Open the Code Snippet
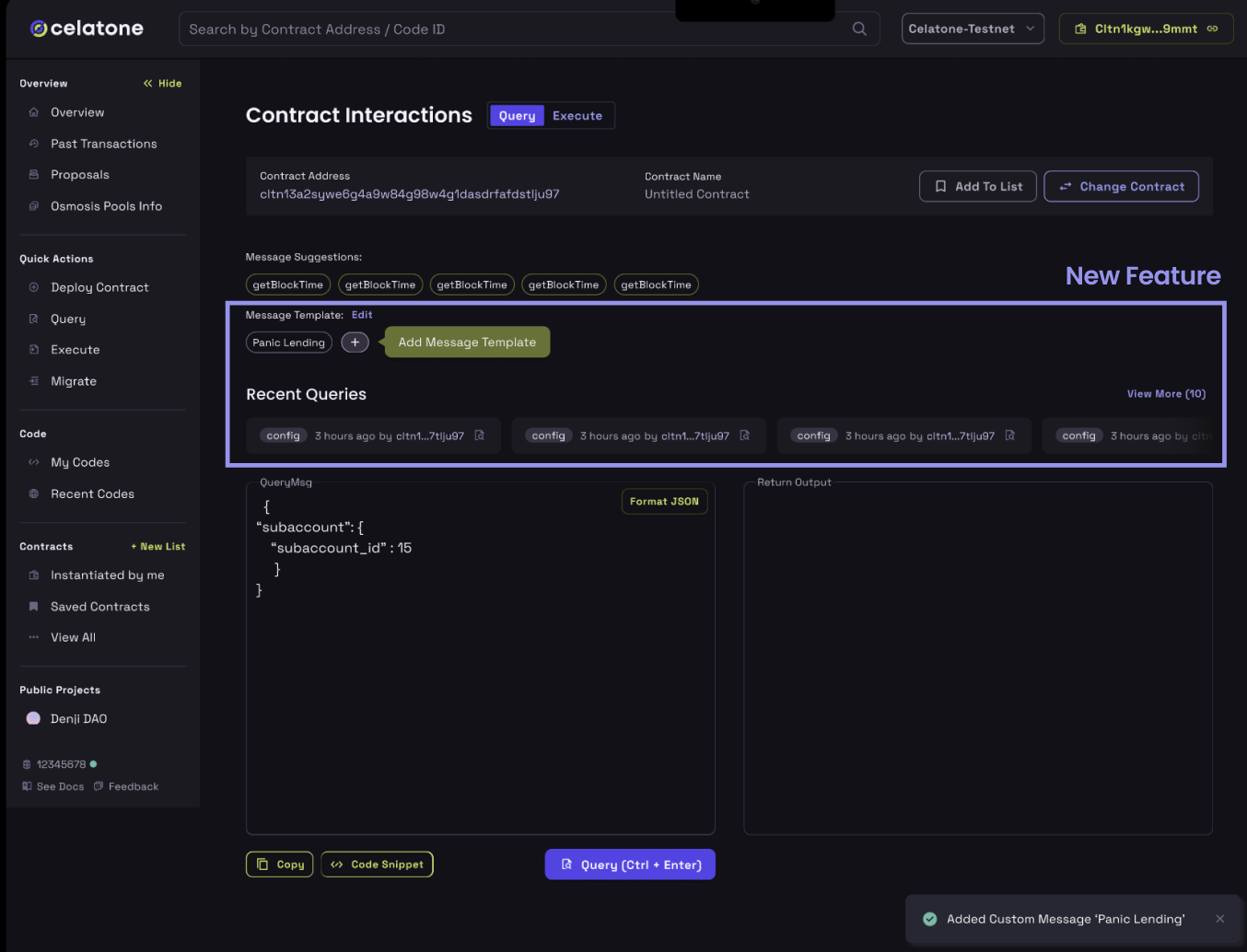1247x952 pixels. tap(377, 865)
